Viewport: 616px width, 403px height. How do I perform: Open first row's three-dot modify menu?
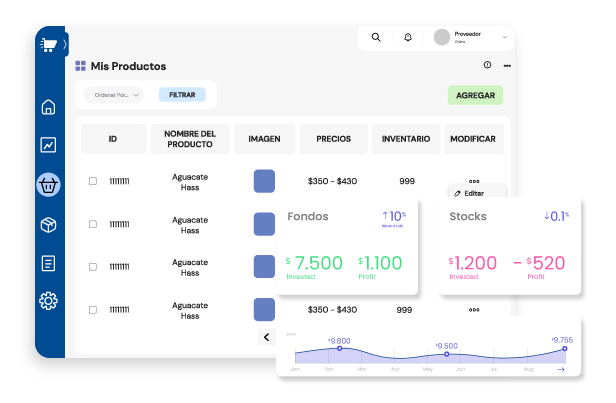[474, 181]
